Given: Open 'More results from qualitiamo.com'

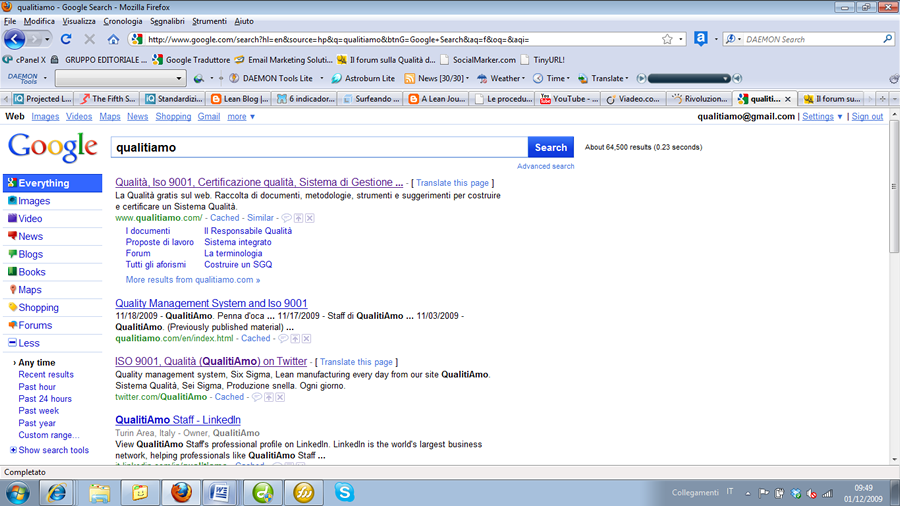Looking at the screenshot, I should click(193, 280).
